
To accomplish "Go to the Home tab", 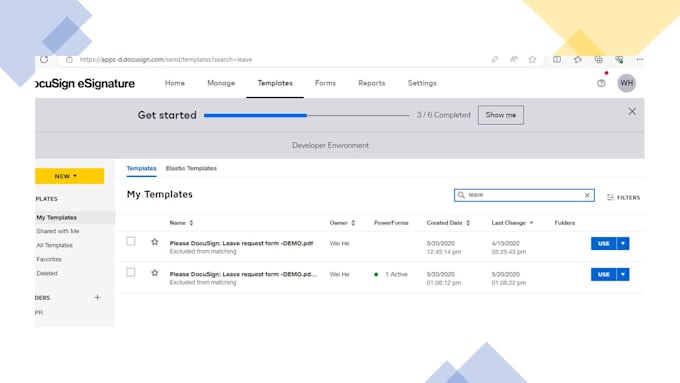I will click(x=175, y=83).
